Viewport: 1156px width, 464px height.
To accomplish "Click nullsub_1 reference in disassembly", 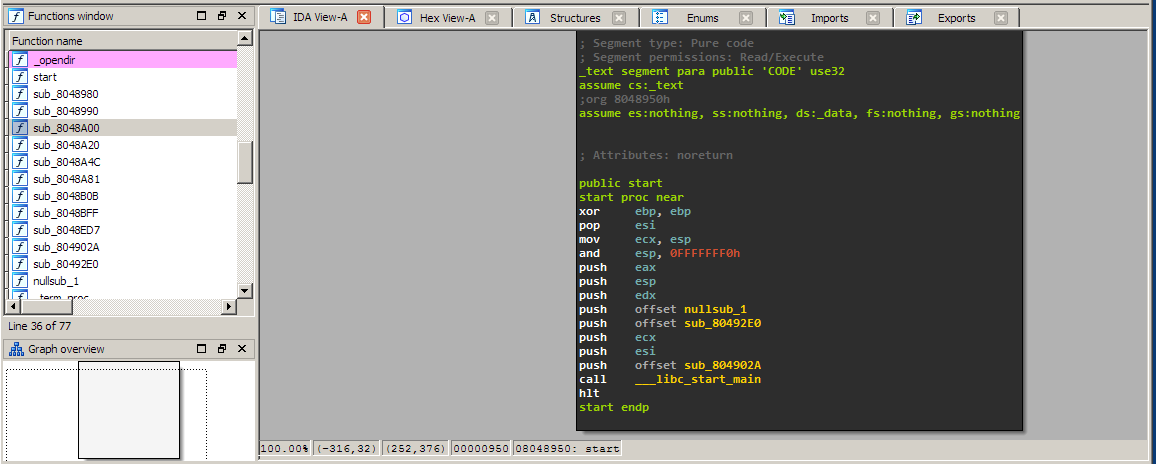I will coord(715,309).
